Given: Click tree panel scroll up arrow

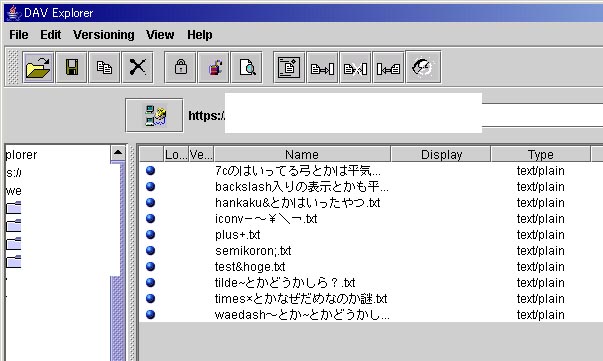Looking at the screenshot, I should (x=118, y=153).
